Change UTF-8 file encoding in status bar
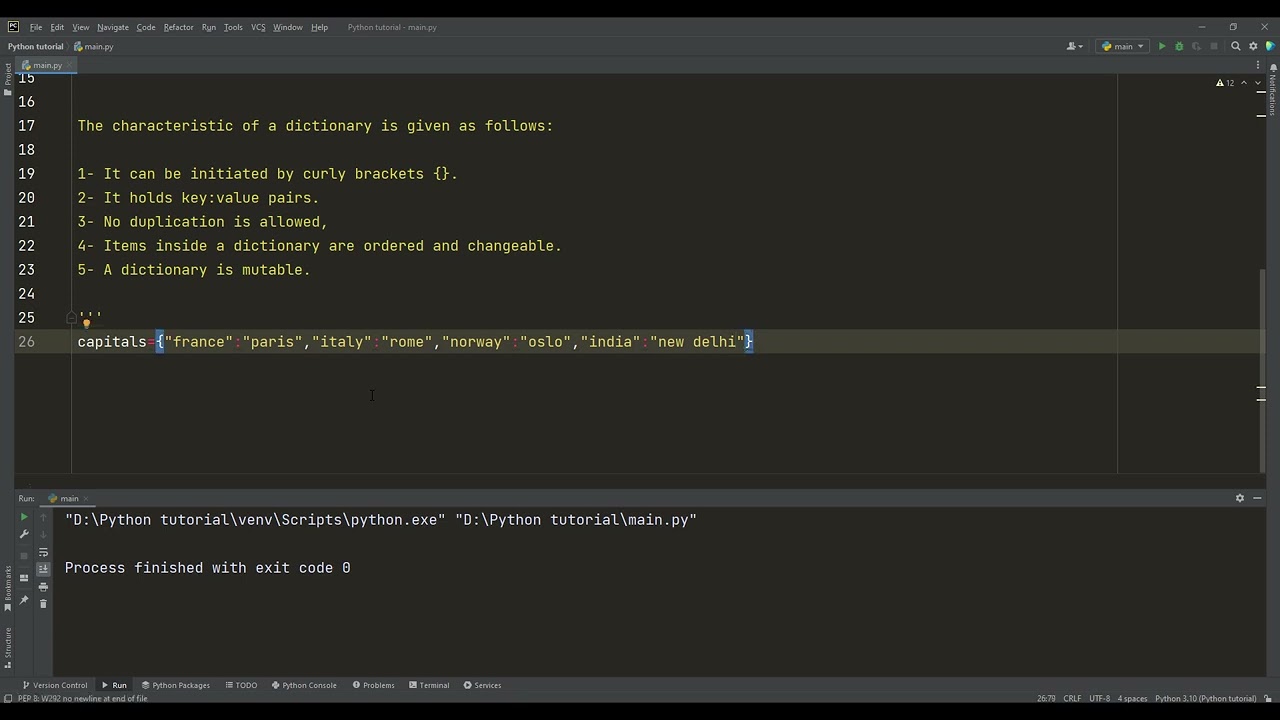This screenshot has height=720, width=1280. click(1099, 698)
